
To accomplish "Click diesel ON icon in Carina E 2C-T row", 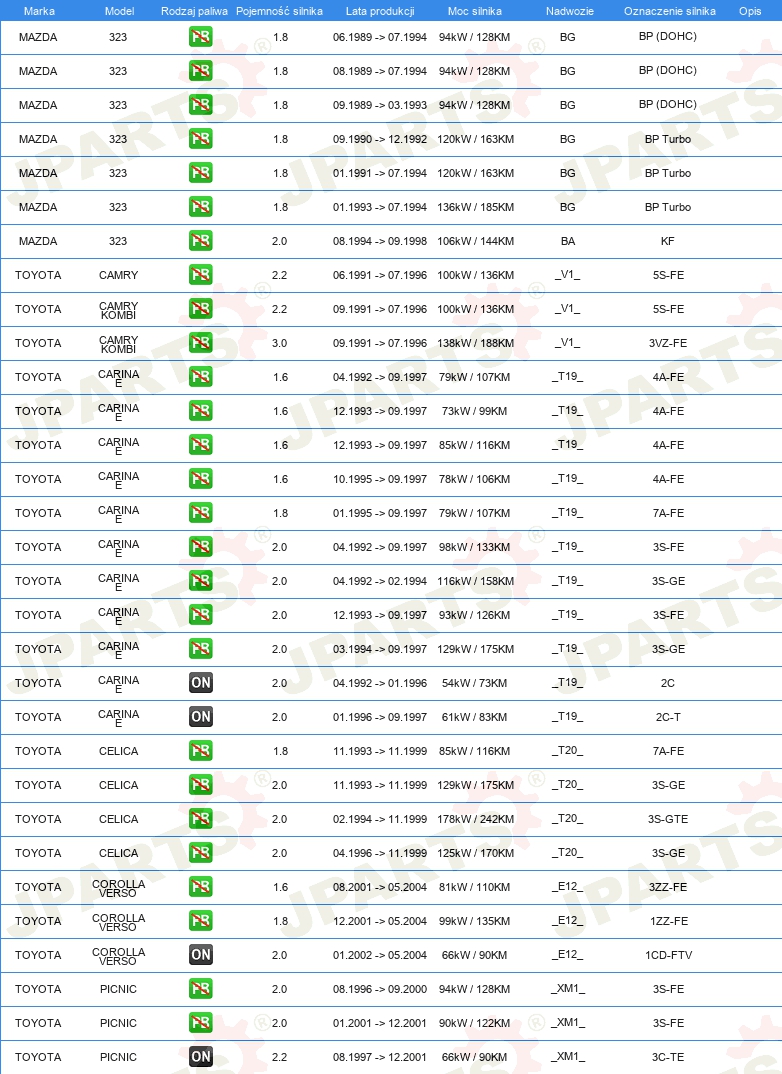I will [x=201, y=717].
